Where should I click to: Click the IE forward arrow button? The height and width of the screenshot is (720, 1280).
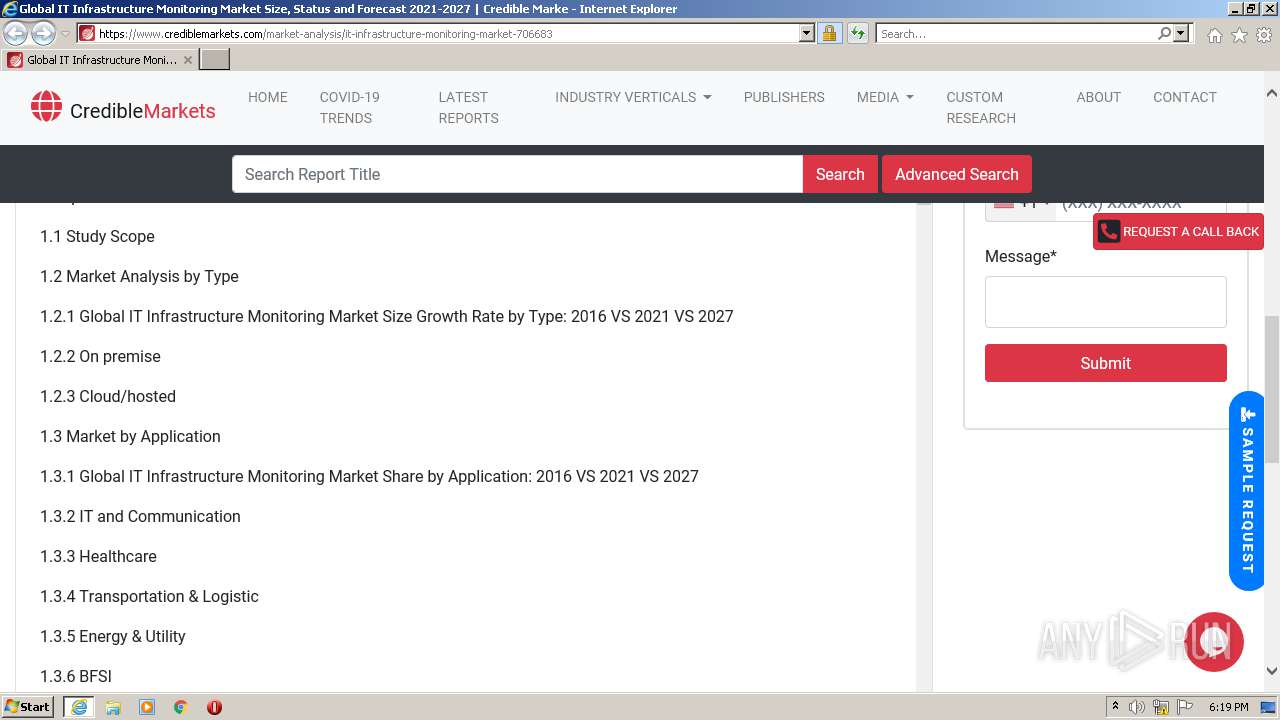point(43,33)
